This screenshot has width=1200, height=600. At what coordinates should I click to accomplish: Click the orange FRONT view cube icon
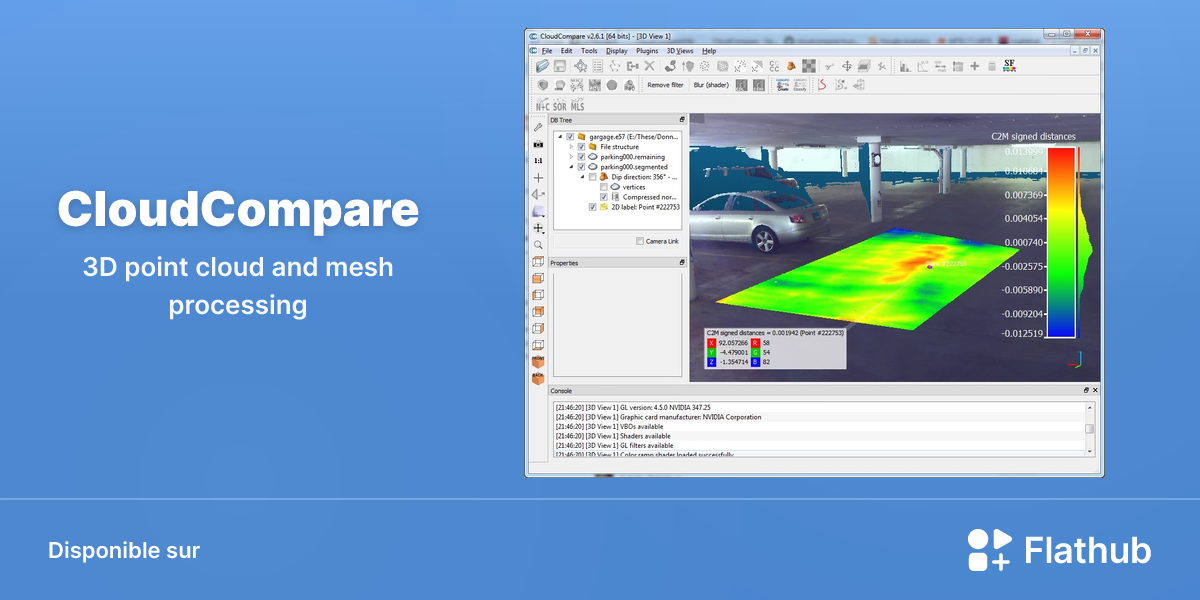tap(538, 360)
